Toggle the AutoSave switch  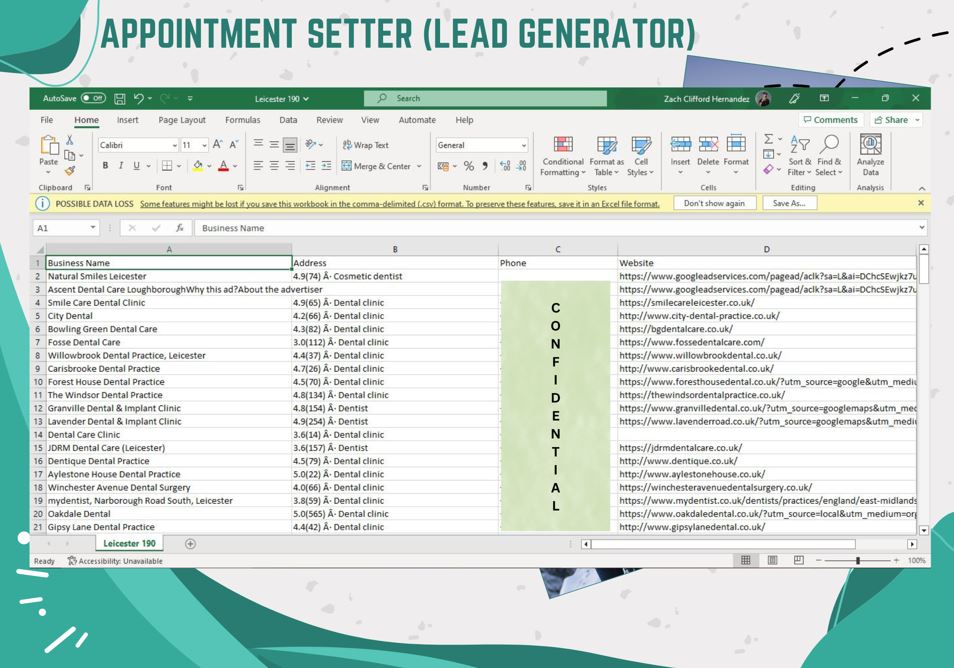(x=93, y=98)
